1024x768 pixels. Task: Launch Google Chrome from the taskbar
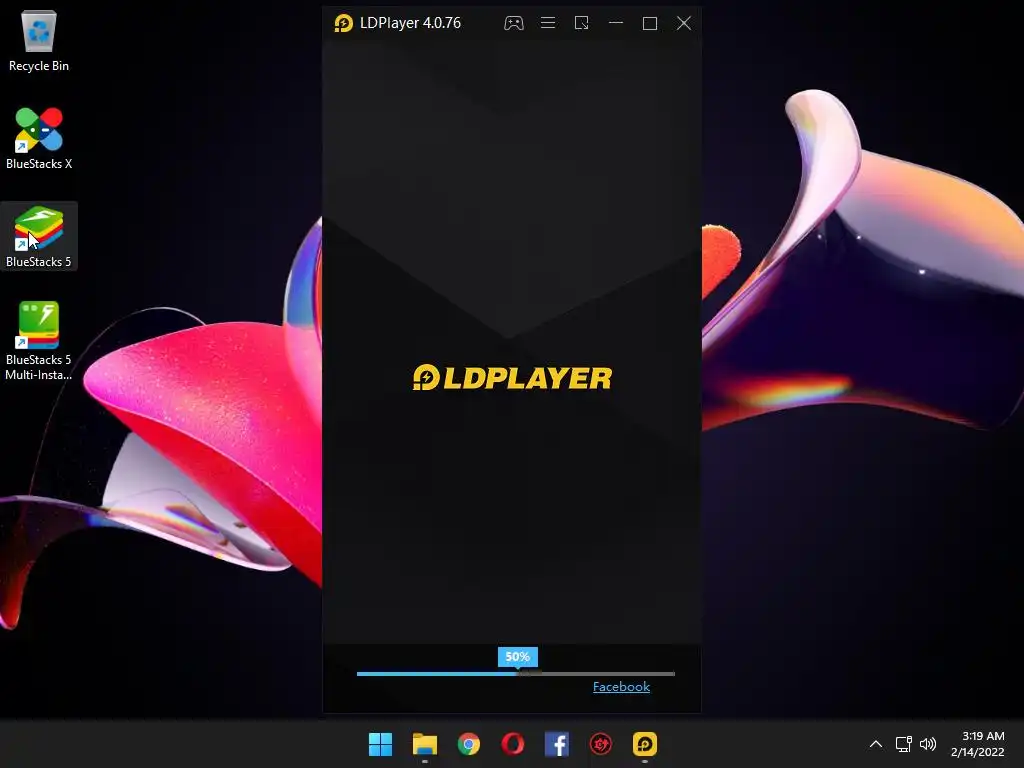pos(469,744)
